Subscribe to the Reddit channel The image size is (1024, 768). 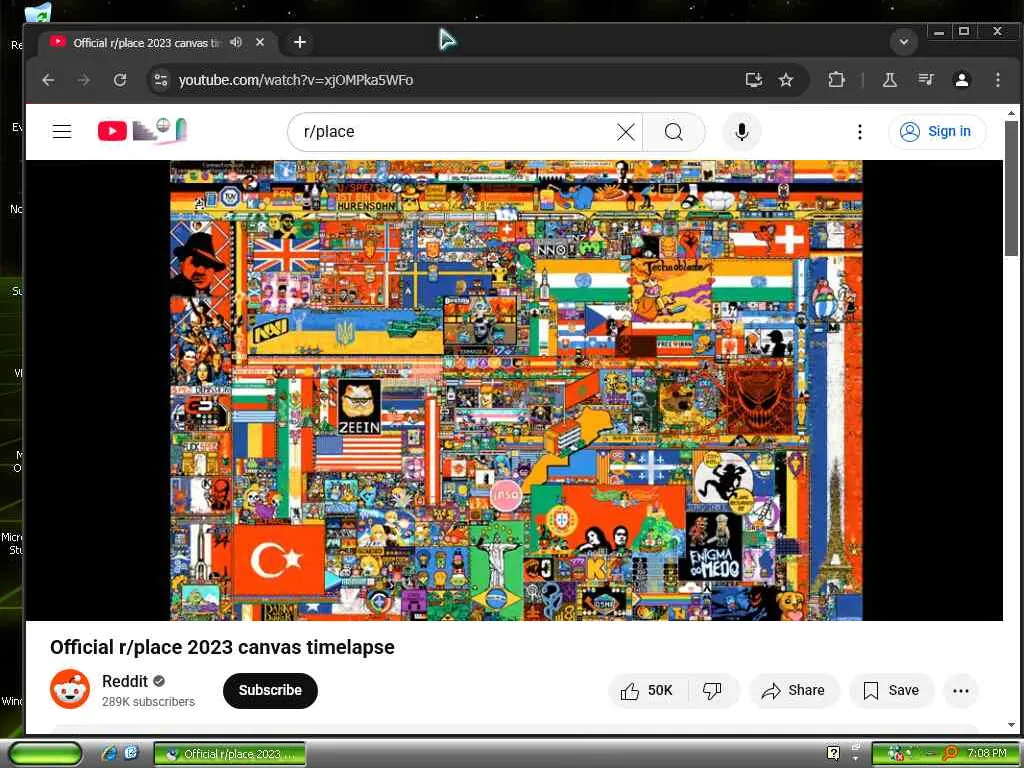270,690
